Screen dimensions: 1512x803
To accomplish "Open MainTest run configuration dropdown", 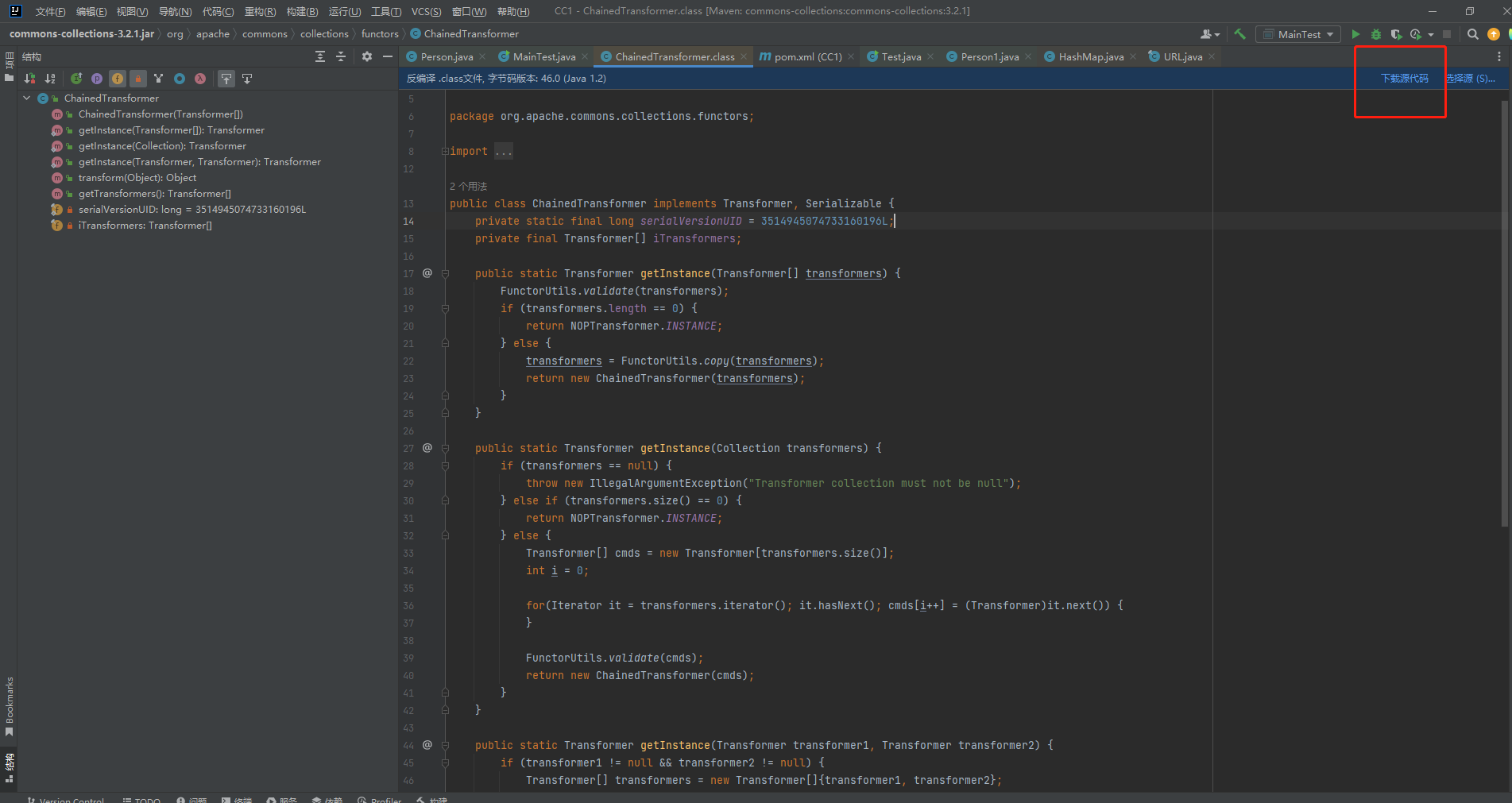I will coord(1298,34).
